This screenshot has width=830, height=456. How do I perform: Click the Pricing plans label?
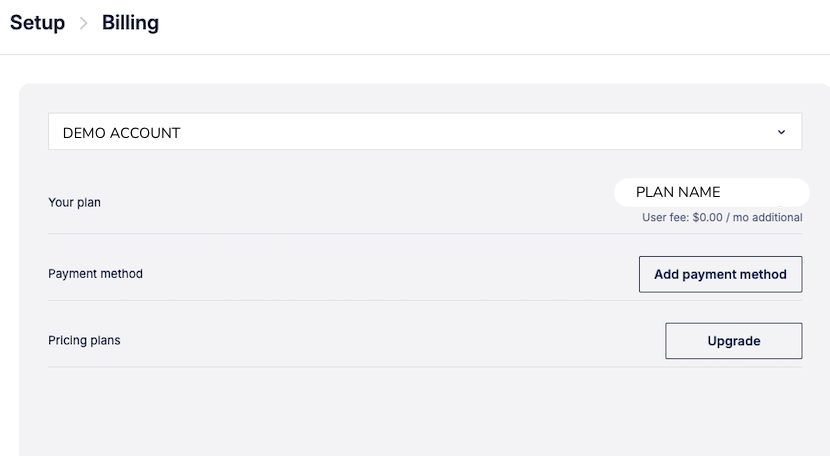click(x=84, y=340)
